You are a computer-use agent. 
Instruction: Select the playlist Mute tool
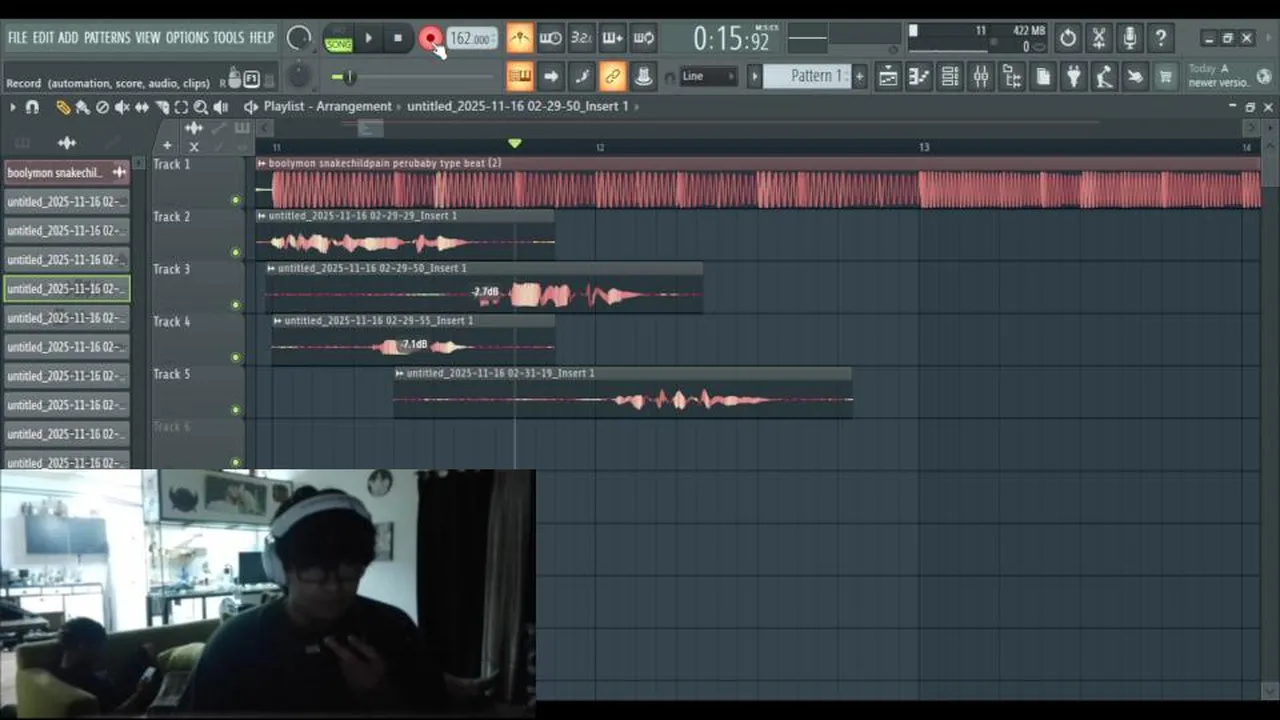pos(121,107)
